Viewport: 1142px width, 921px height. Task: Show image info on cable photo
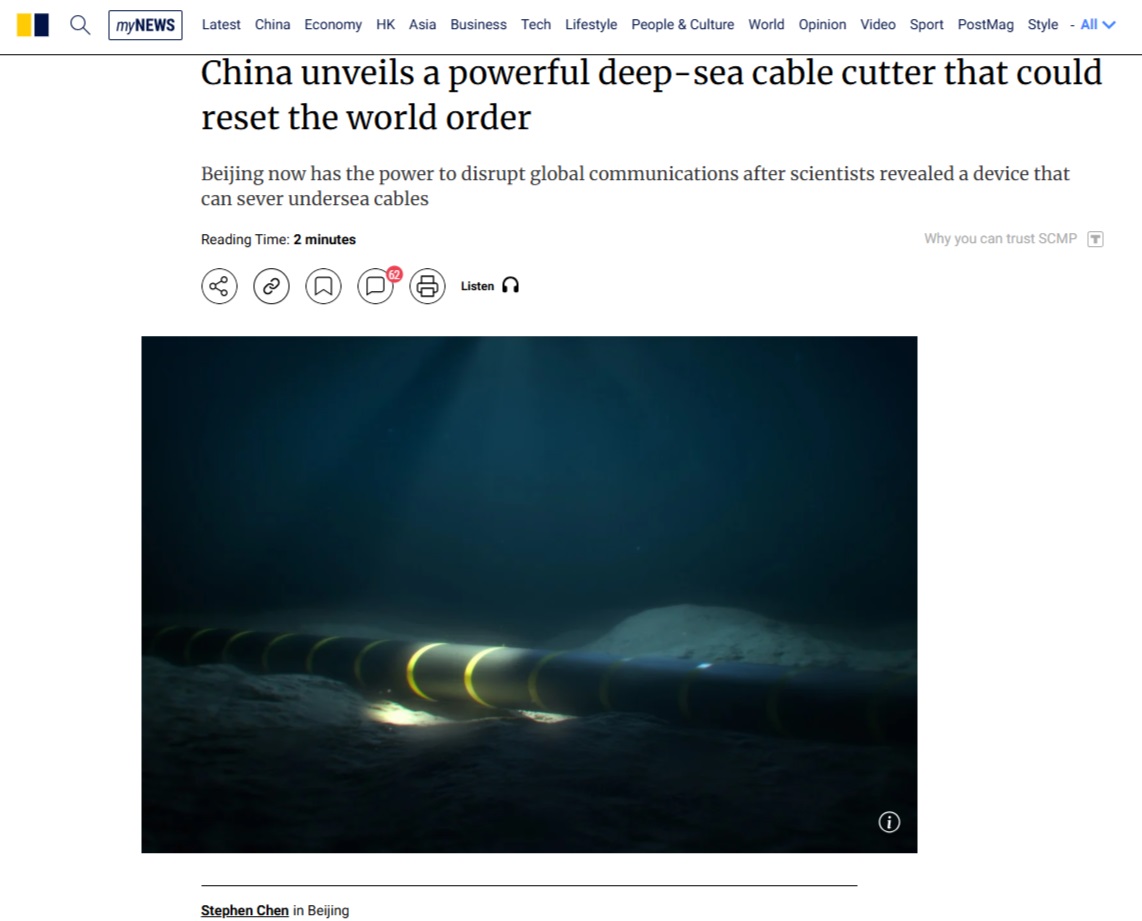click(889, 822)
